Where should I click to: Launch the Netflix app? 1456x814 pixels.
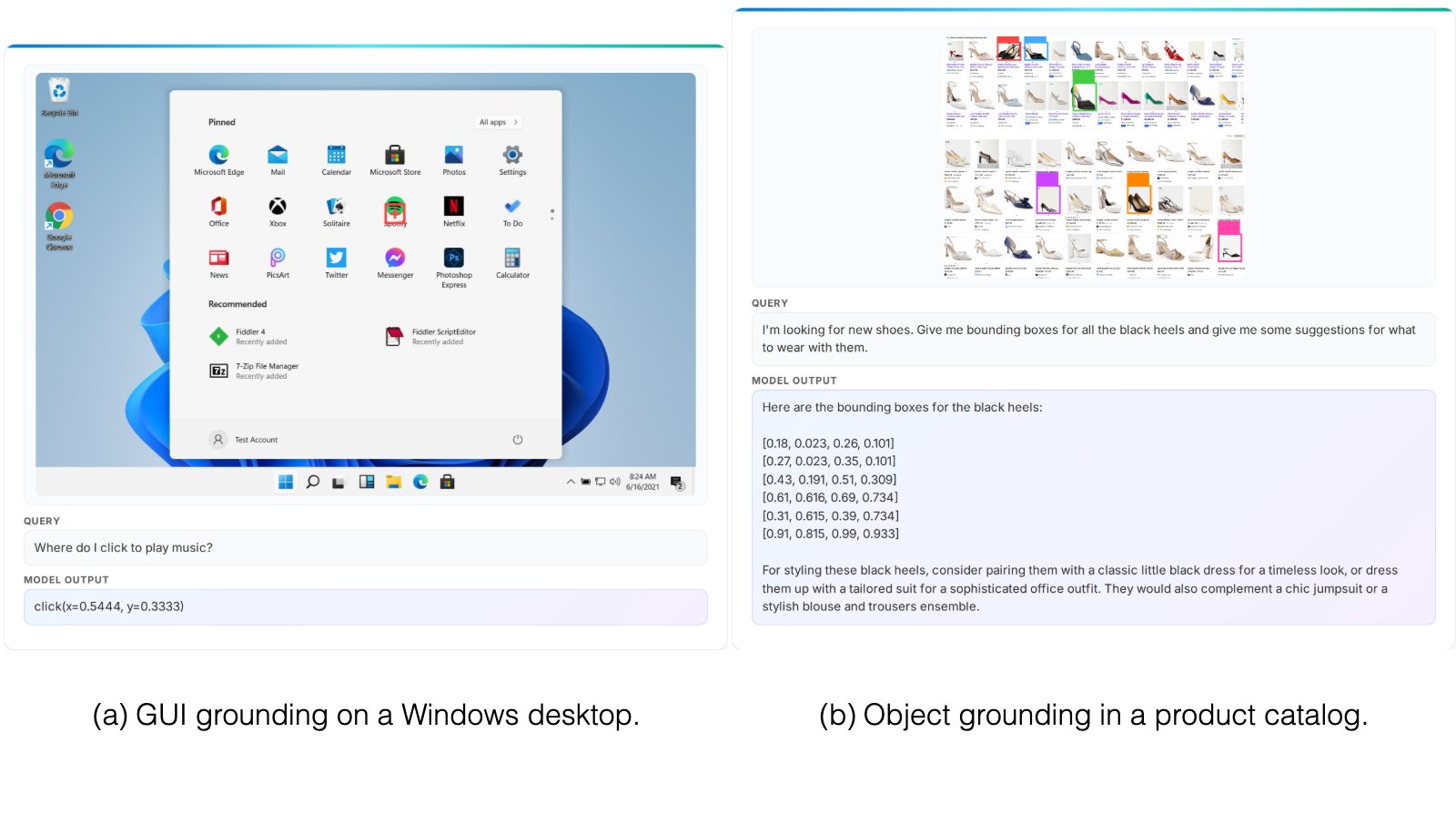454,211
